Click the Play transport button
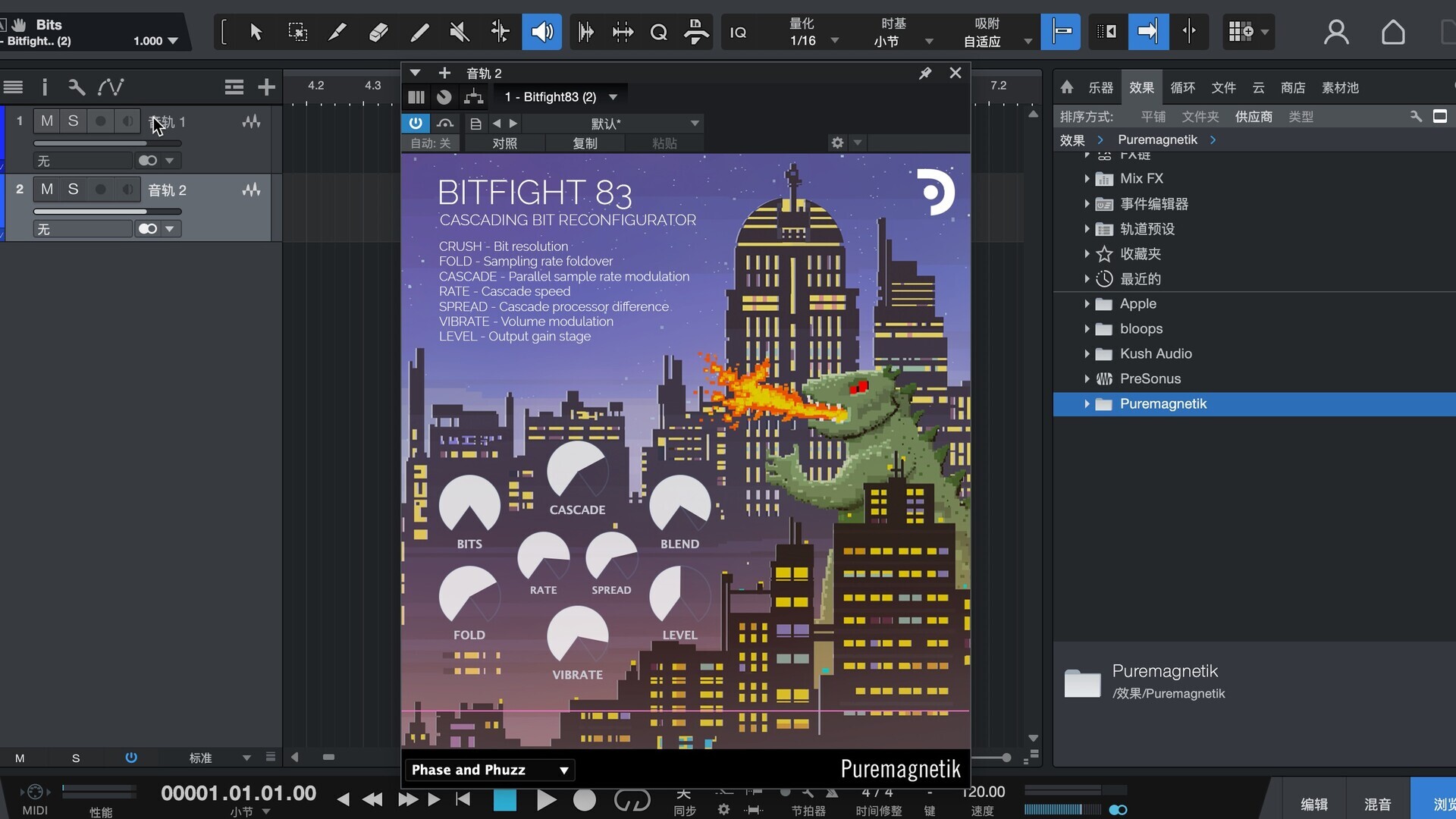The width and height of the screenshot is (1456, 819). click(546, 800)
